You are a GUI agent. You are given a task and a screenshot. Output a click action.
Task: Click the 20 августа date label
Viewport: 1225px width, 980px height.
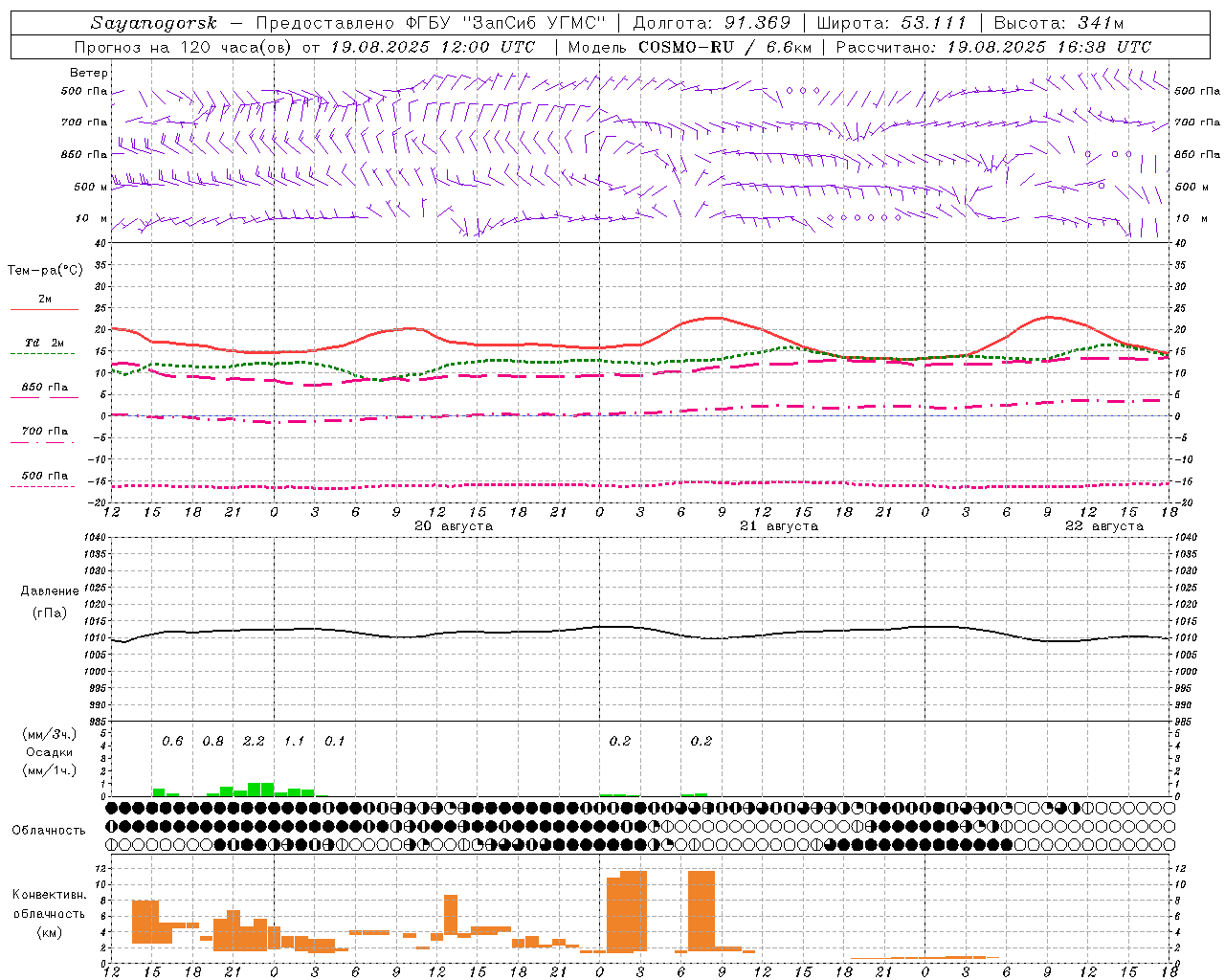coord(454,526)
